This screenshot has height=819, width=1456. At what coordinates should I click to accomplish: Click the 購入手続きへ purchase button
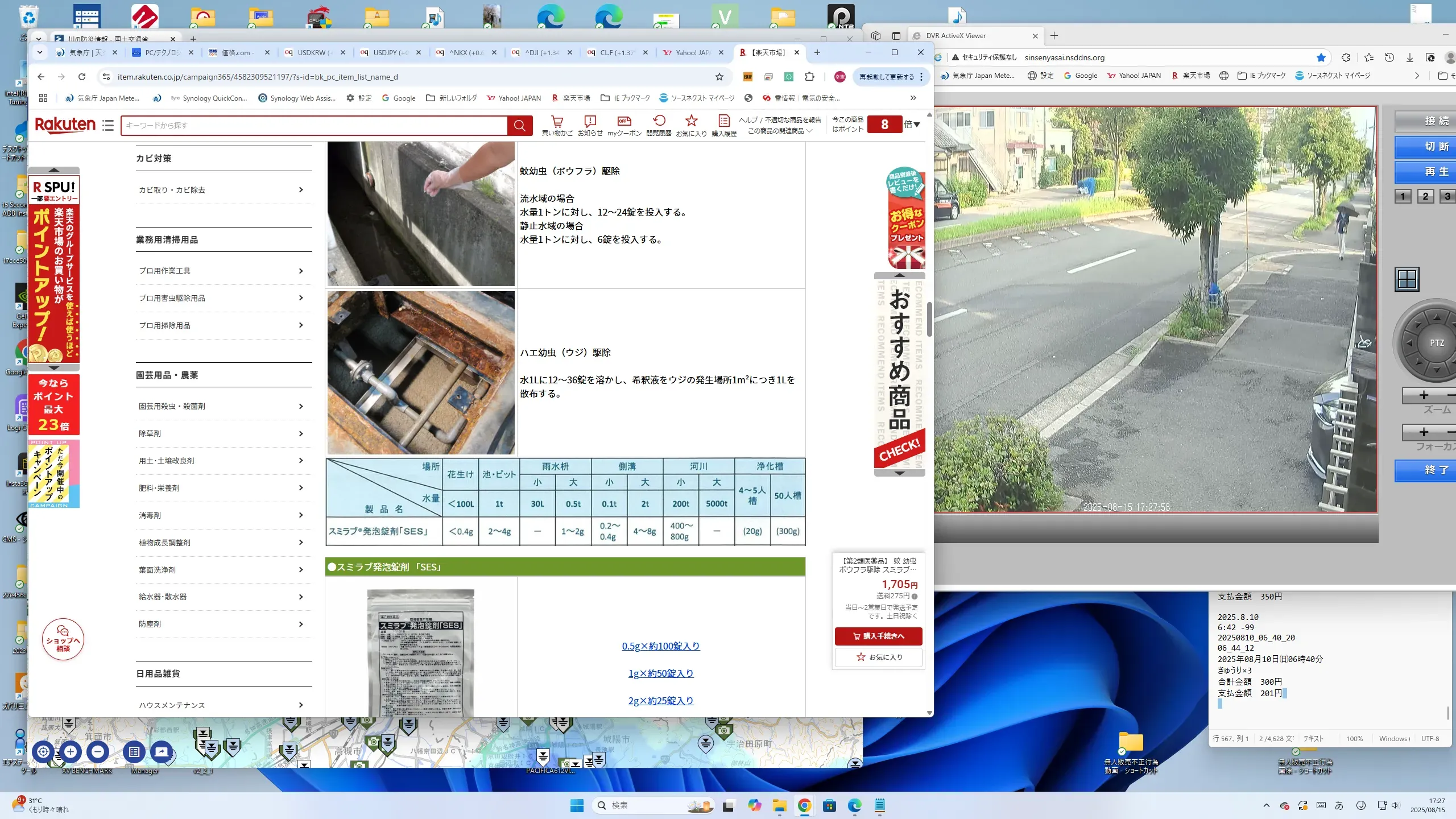point(878,636)
